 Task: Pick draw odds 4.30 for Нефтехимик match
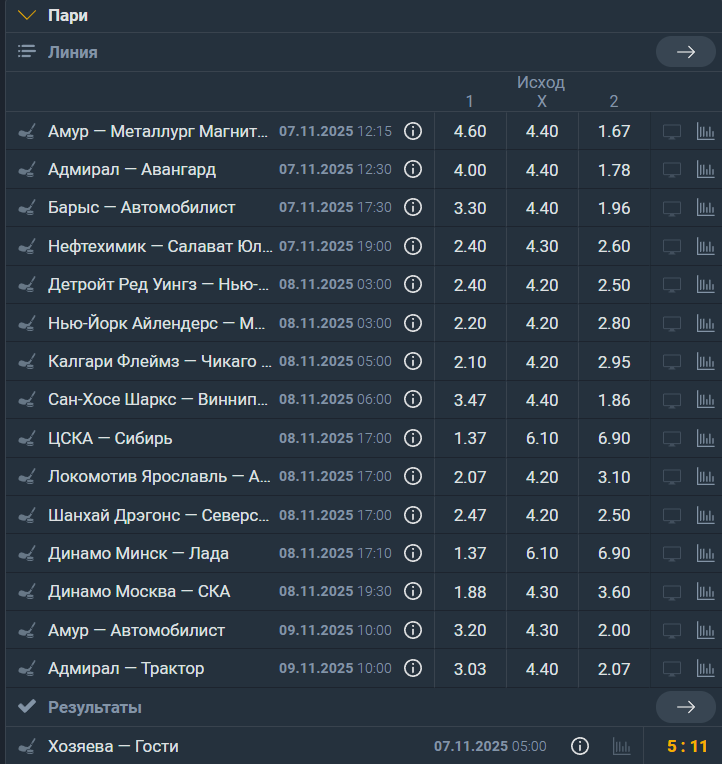[542, 246]
